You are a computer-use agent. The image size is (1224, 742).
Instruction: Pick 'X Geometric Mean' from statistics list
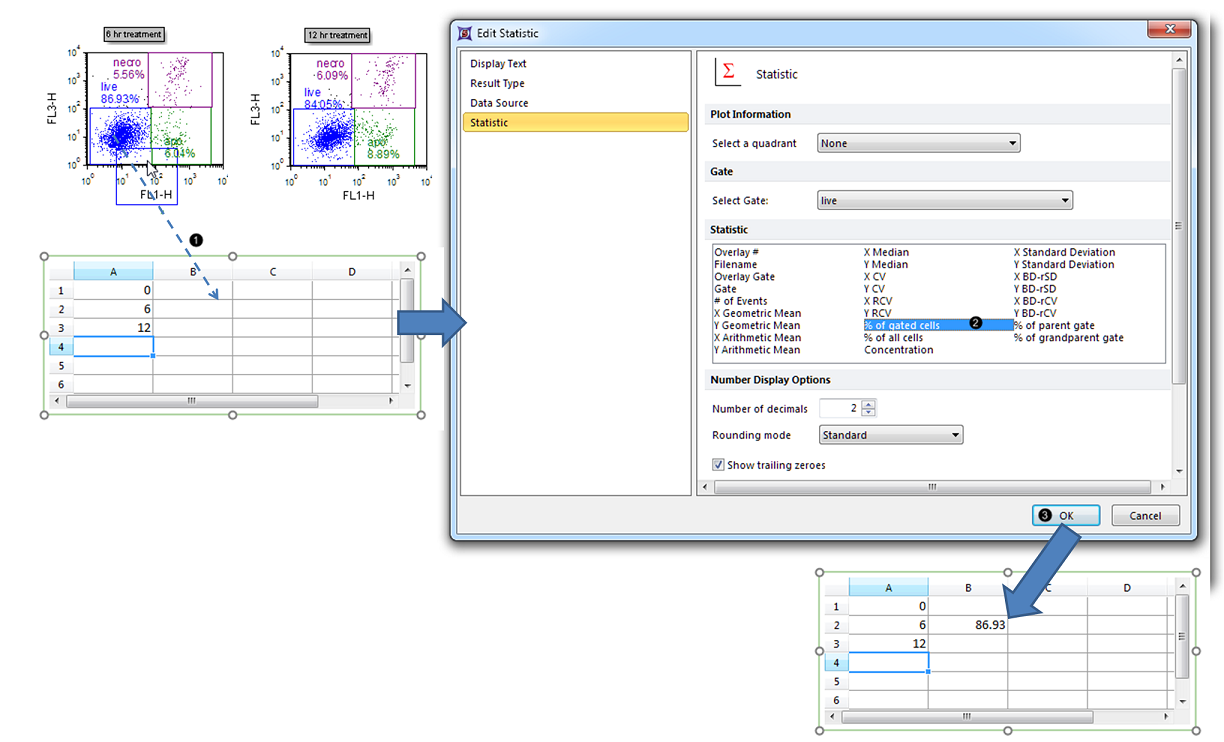point(756,314)
